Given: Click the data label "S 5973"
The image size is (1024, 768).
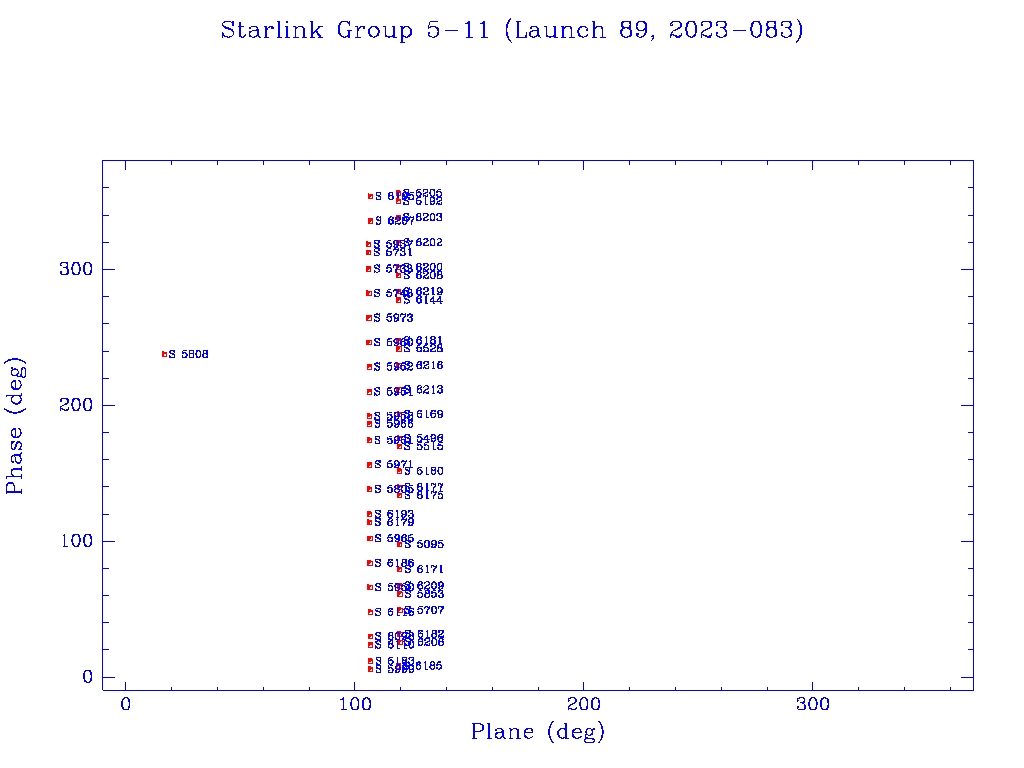Looking at the screenshot, I should 393,318.
